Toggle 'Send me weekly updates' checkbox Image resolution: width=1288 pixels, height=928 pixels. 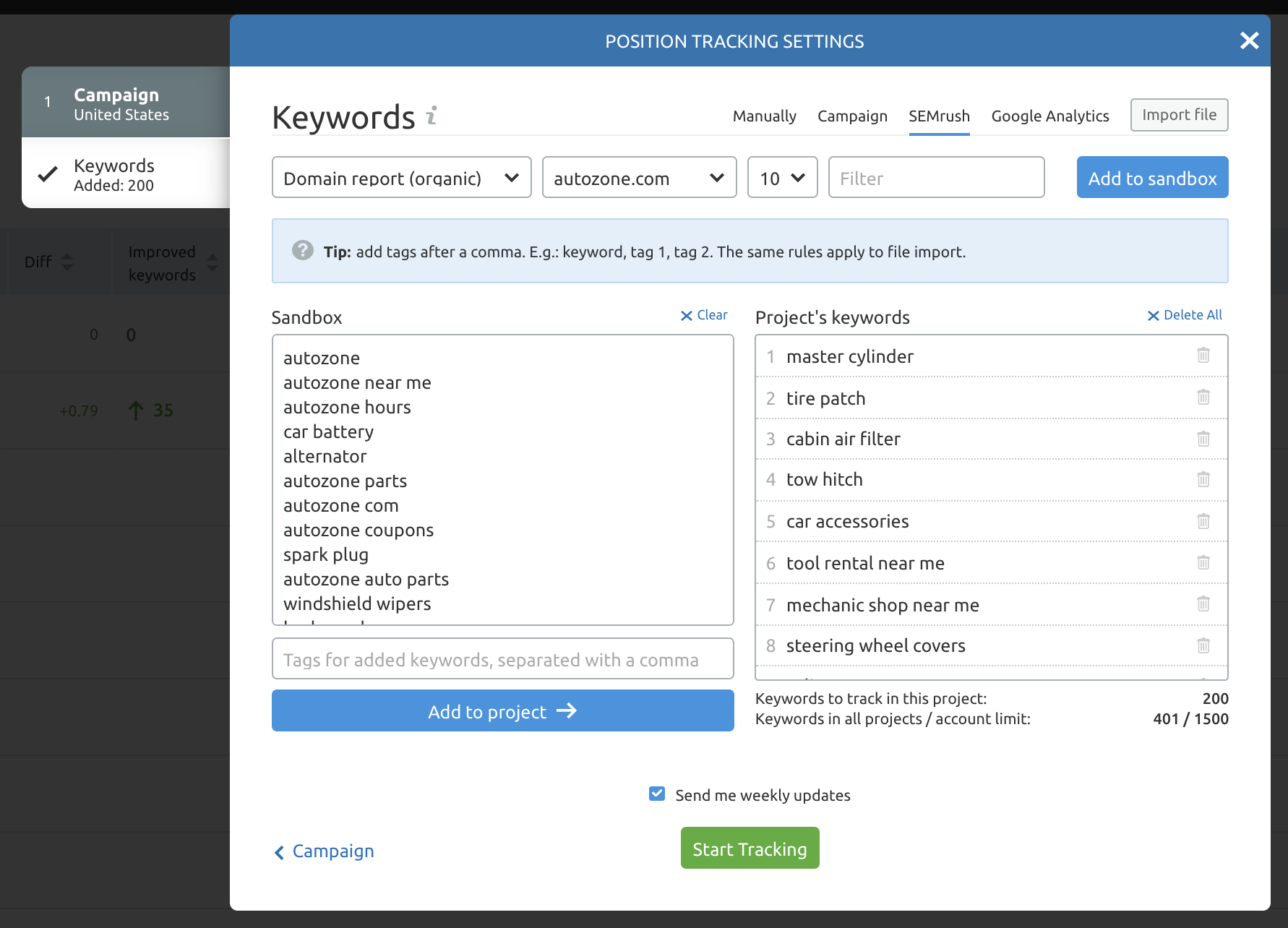click(657, 794)
